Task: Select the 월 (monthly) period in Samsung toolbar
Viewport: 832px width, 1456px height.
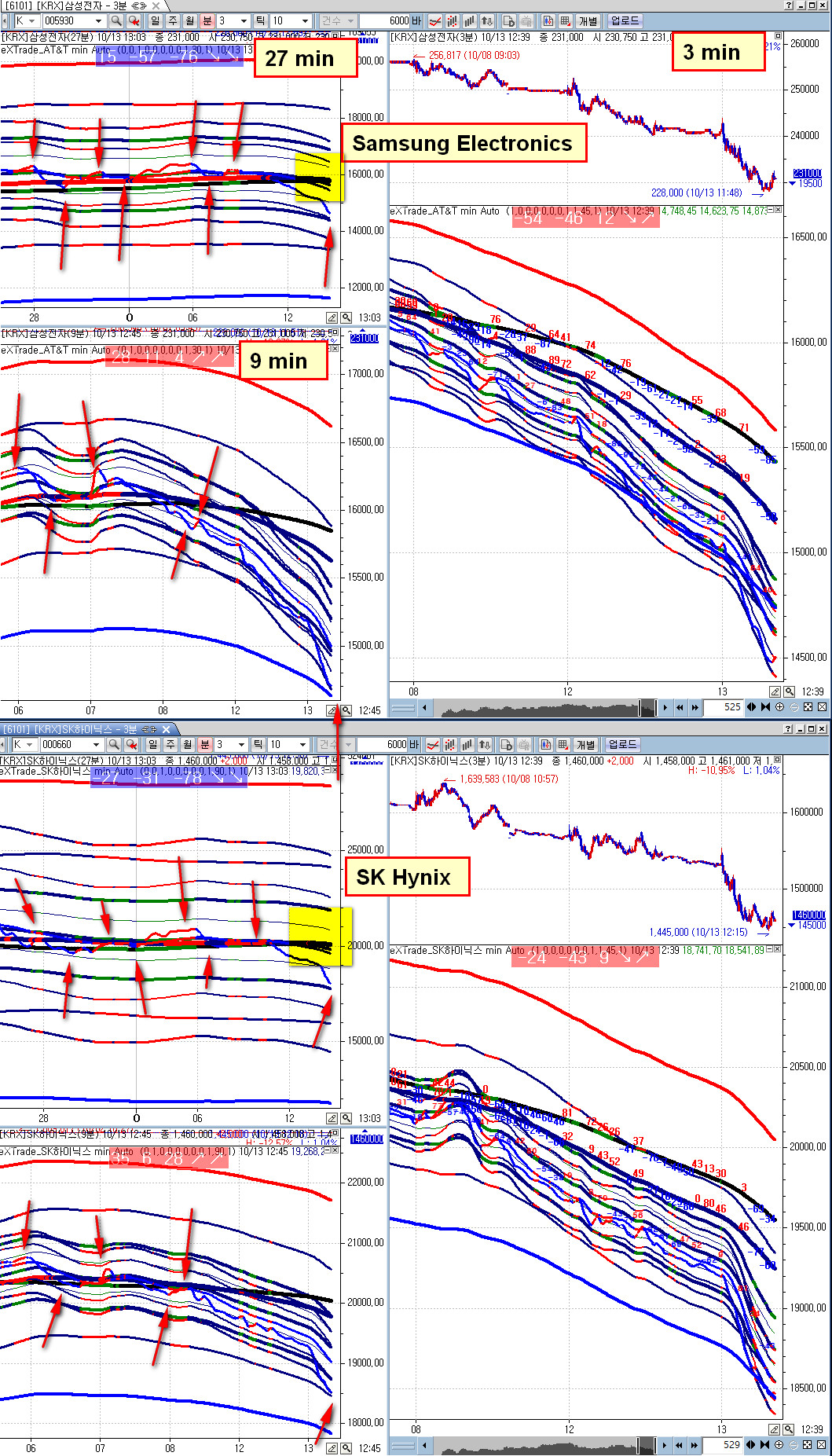Action: point(190,20)
